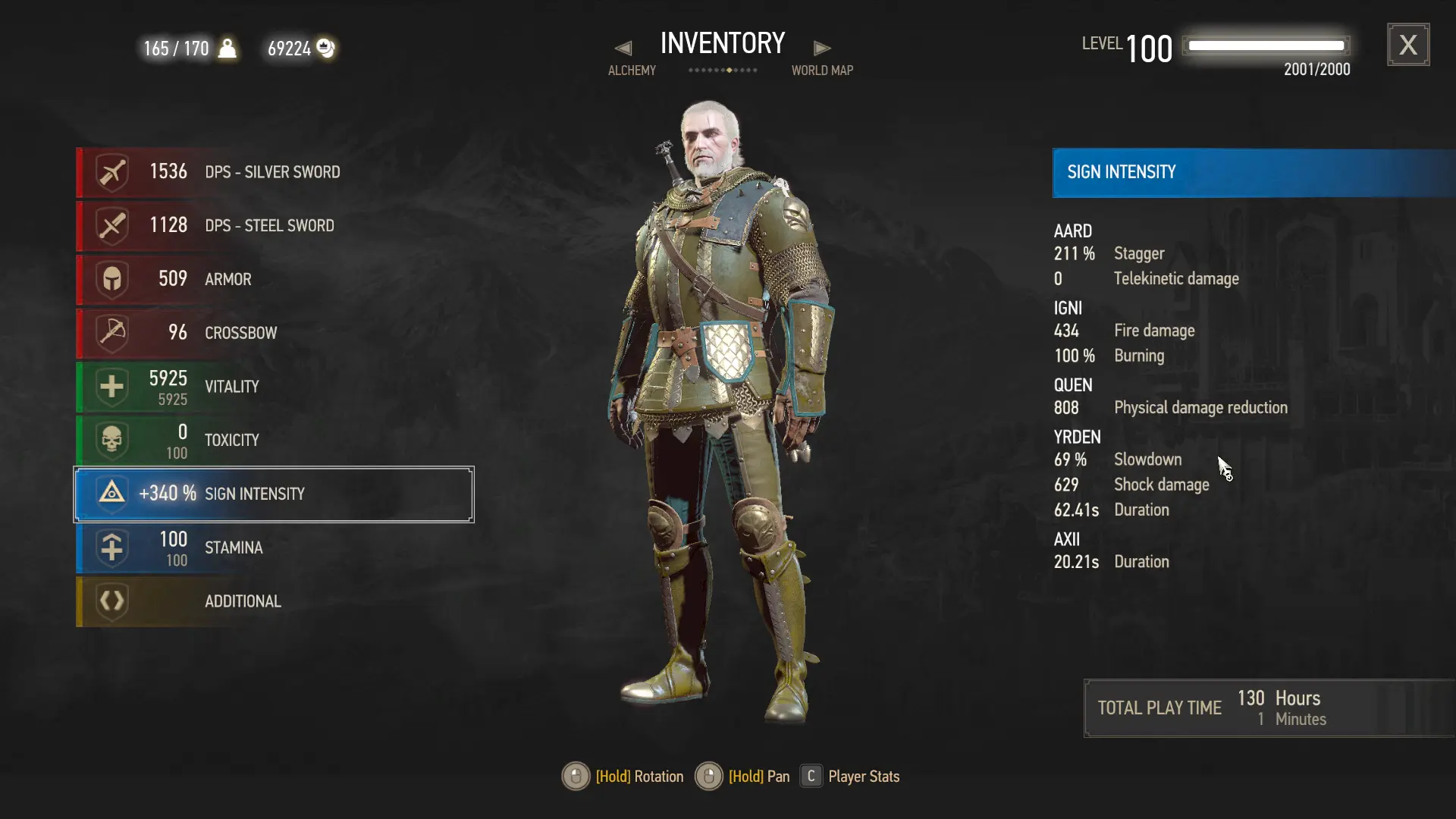
Task: Click the menu page indicator dots
Action: click(723, 71)
